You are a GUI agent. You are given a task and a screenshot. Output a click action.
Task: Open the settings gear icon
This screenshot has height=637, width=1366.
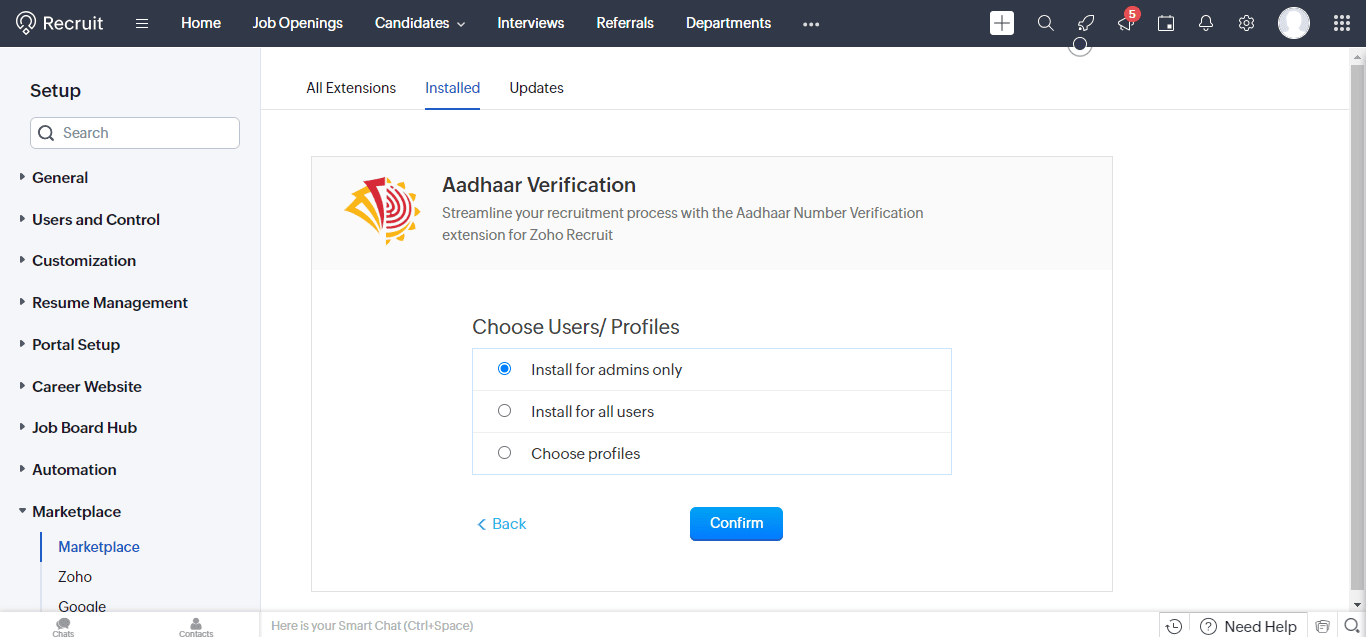[1246, 23]
